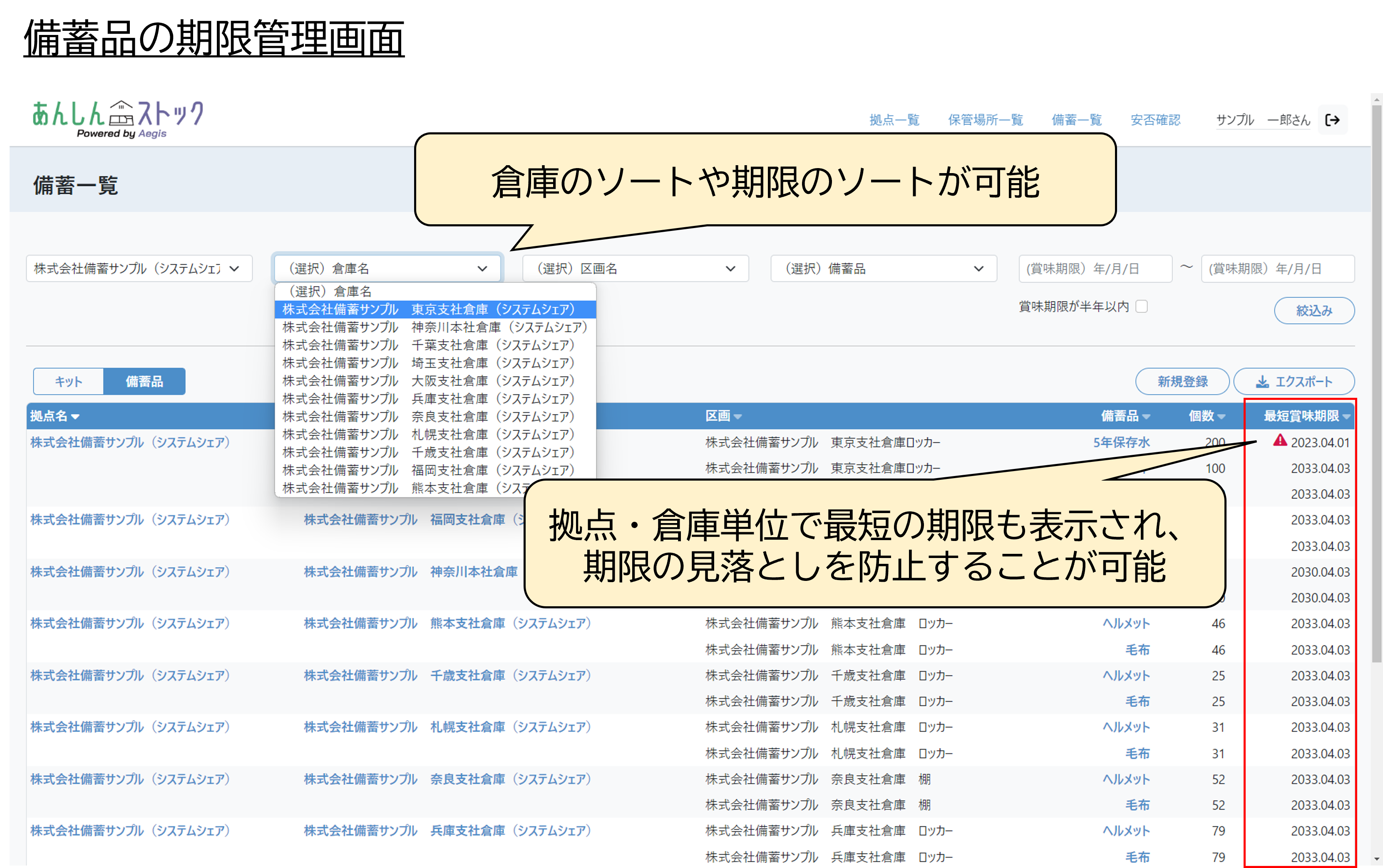Viewport: 1383px width, 868px height.
Task: Sort by 拠点名 column arrow
Action: click(75, 417)
